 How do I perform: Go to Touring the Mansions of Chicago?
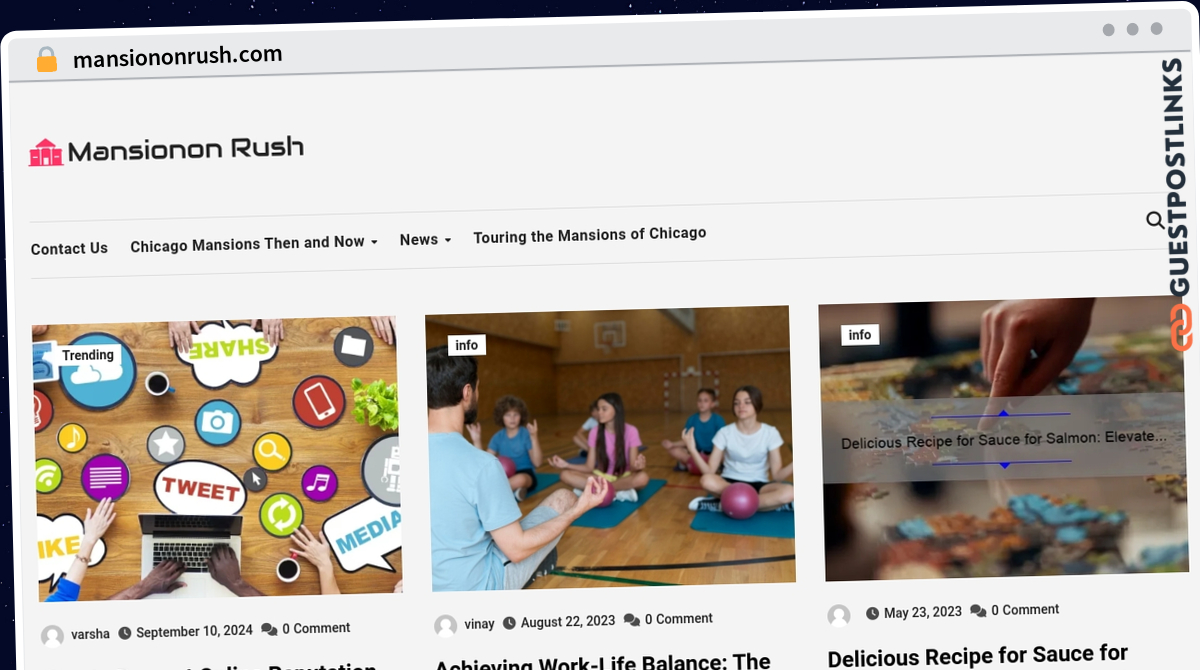point(590,235)
